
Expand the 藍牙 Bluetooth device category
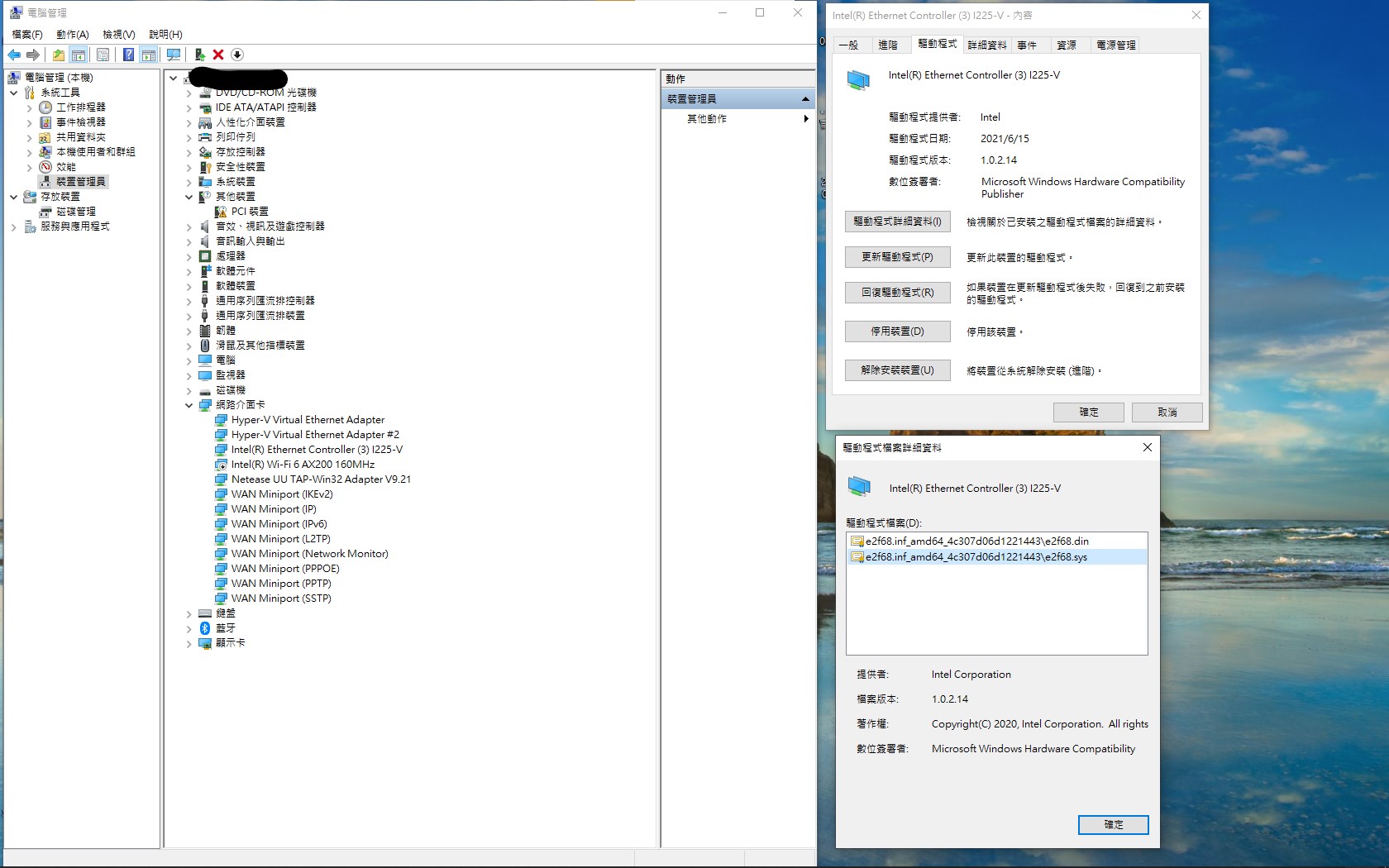click(189, 628)
